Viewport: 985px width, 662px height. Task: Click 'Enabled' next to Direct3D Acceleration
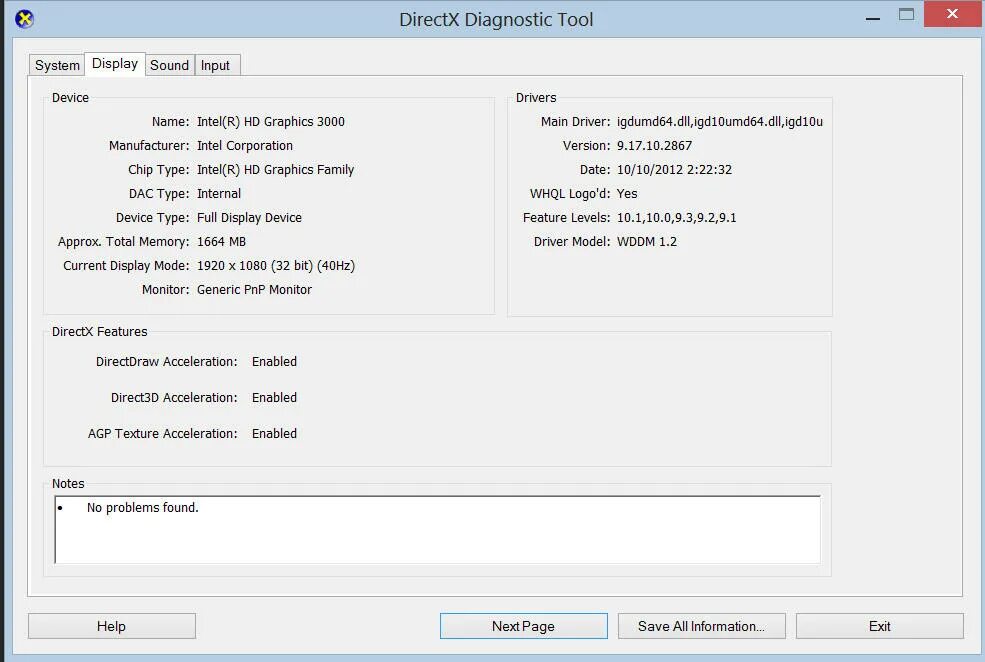[275, 398]
